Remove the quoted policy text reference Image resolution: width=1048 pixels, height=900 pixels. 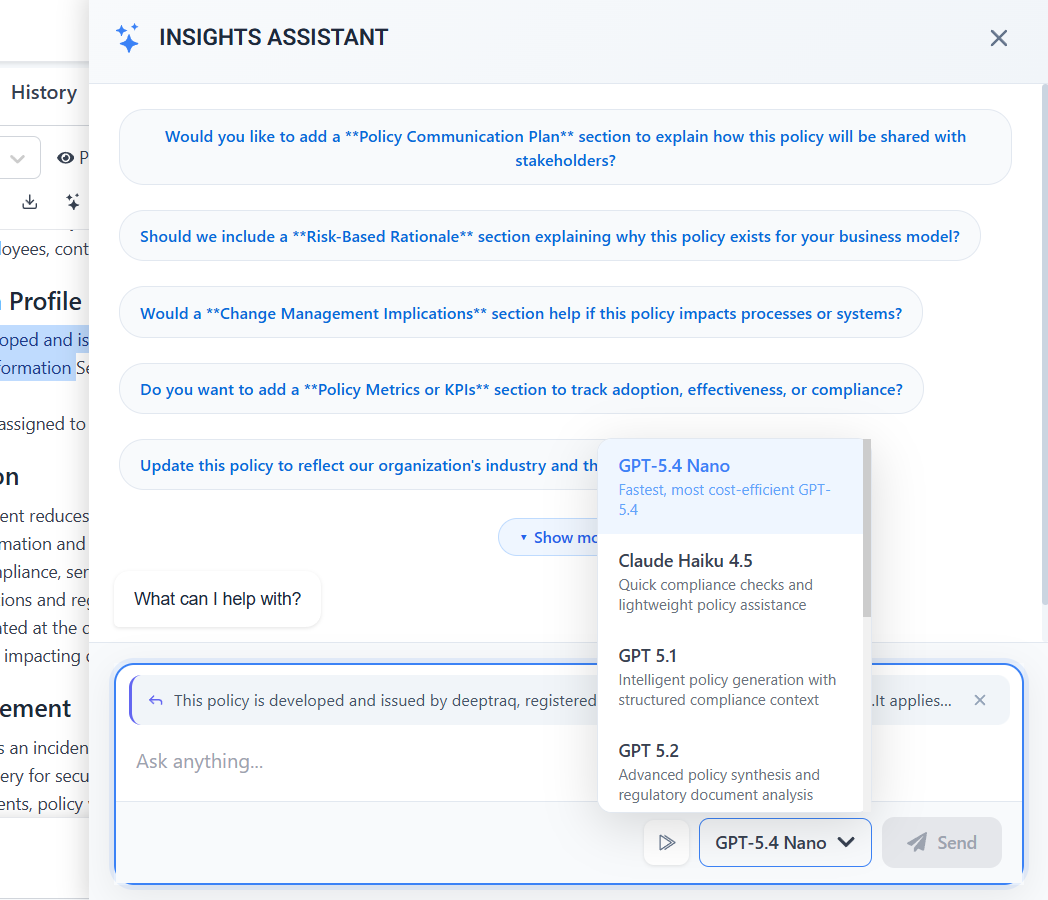point(980,700)
